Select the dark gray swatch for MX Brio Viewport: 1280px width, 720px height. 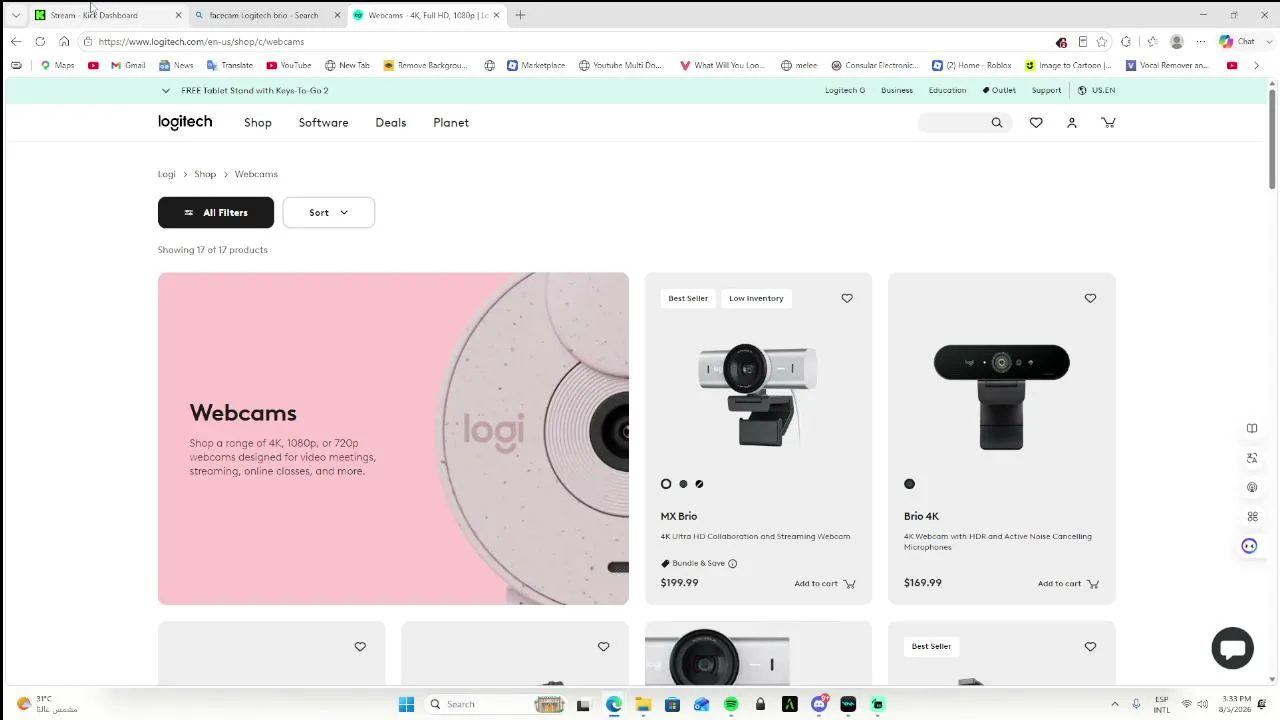click(683, 484)
